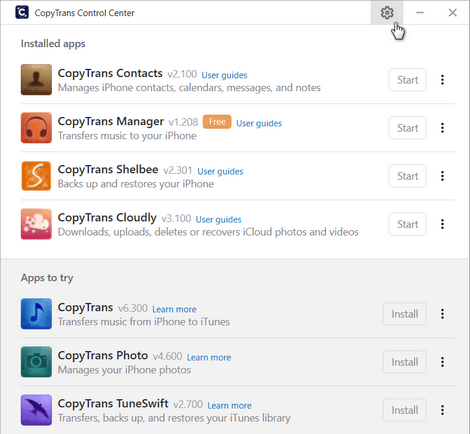Click the CopyTrans TuneSwift bird icon
Screen dimensions: 470x434
pos(36,410)
